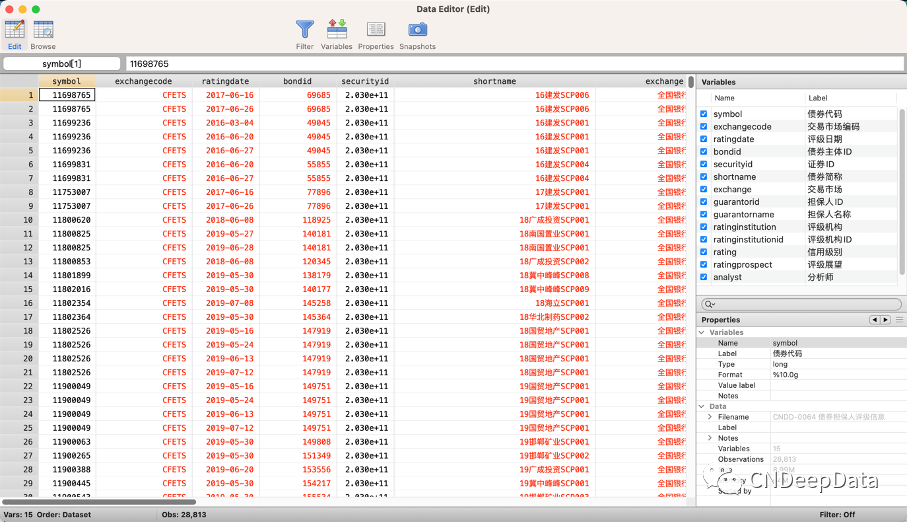Click the Format property value %10.0g

785,375
